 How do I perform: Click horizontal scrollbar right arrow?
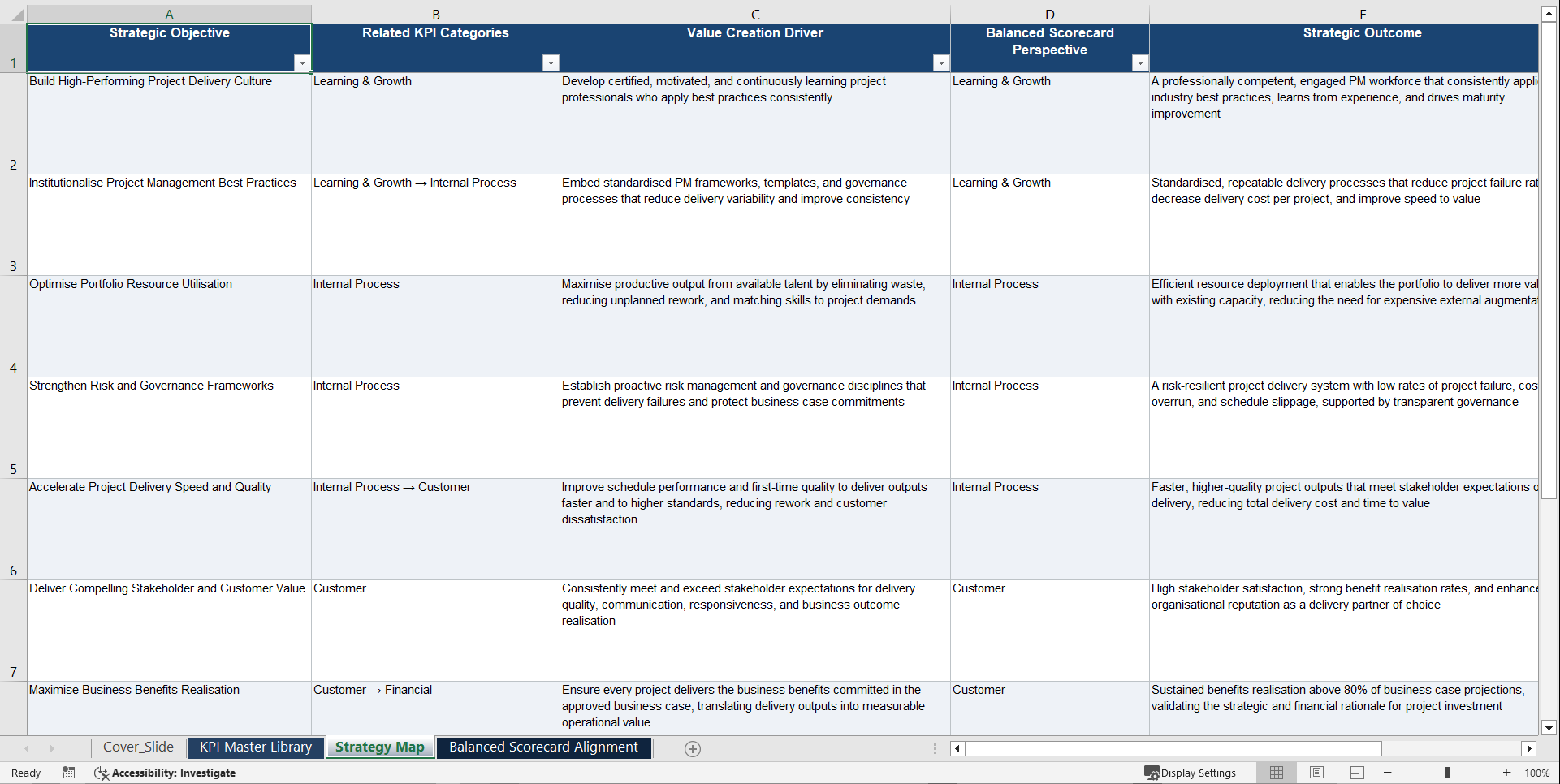(1529, 748)
